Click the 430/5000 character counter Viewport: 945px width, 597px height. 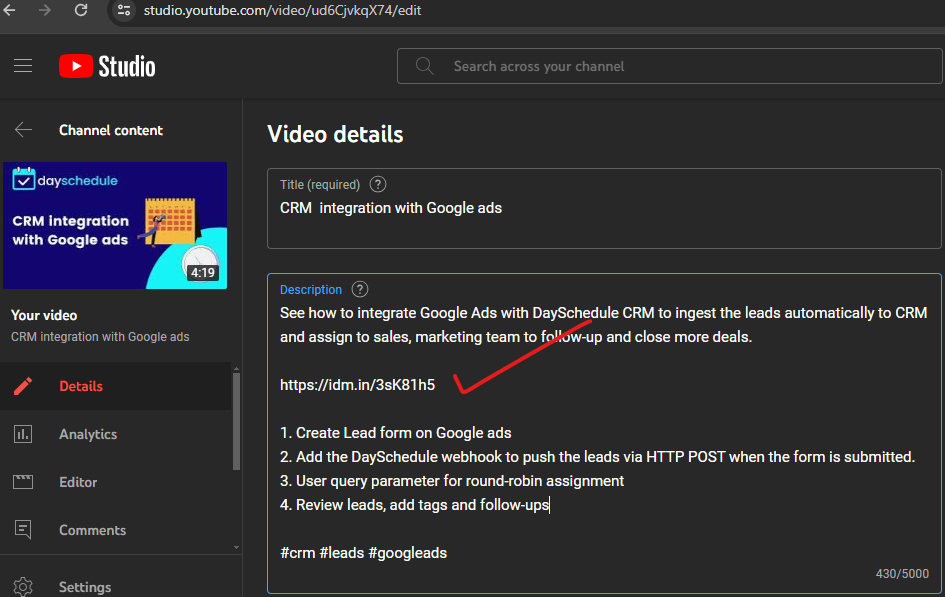(902, 574)
